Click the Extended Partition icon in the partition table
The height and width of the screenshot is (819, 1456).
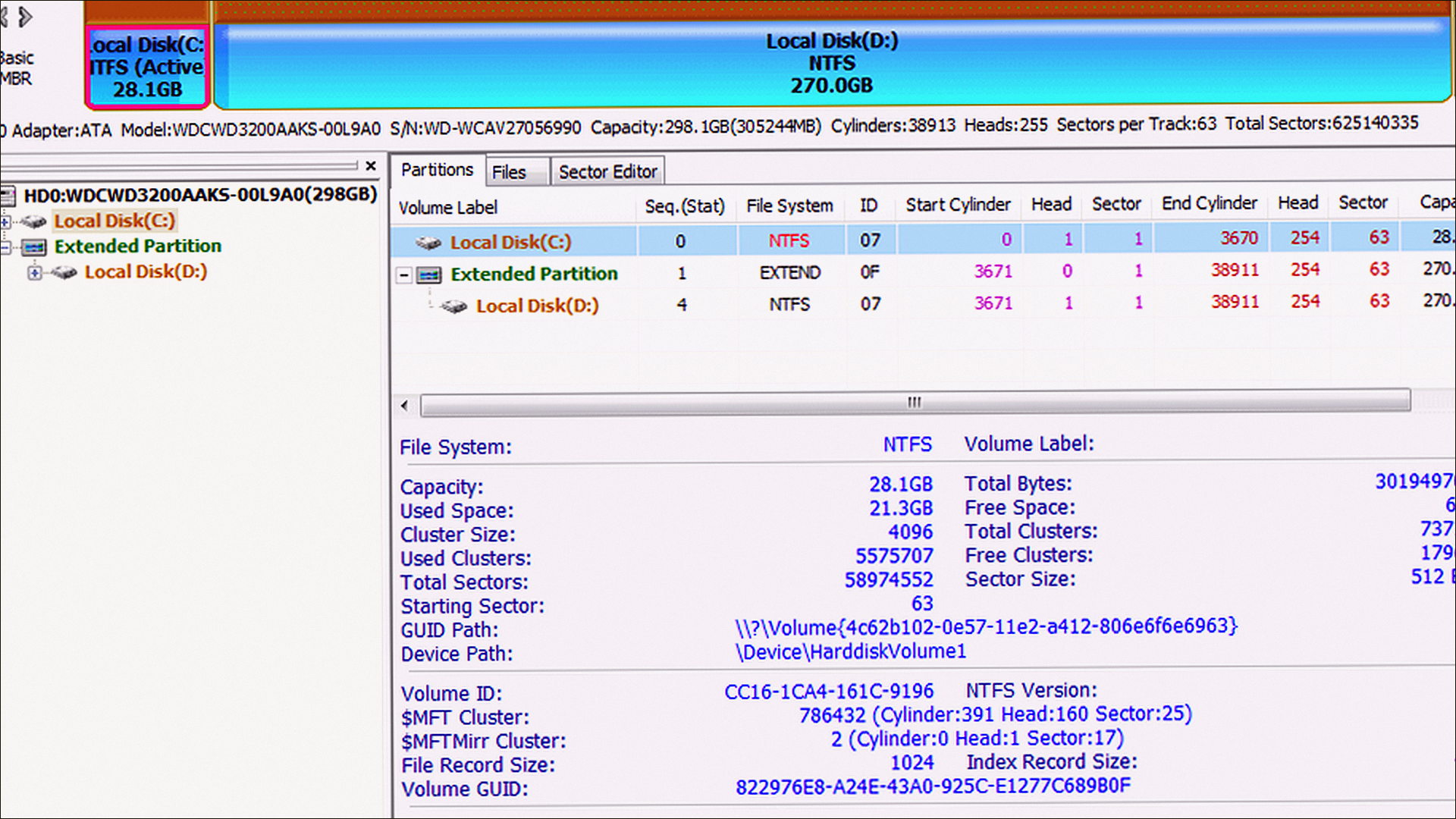430,275
